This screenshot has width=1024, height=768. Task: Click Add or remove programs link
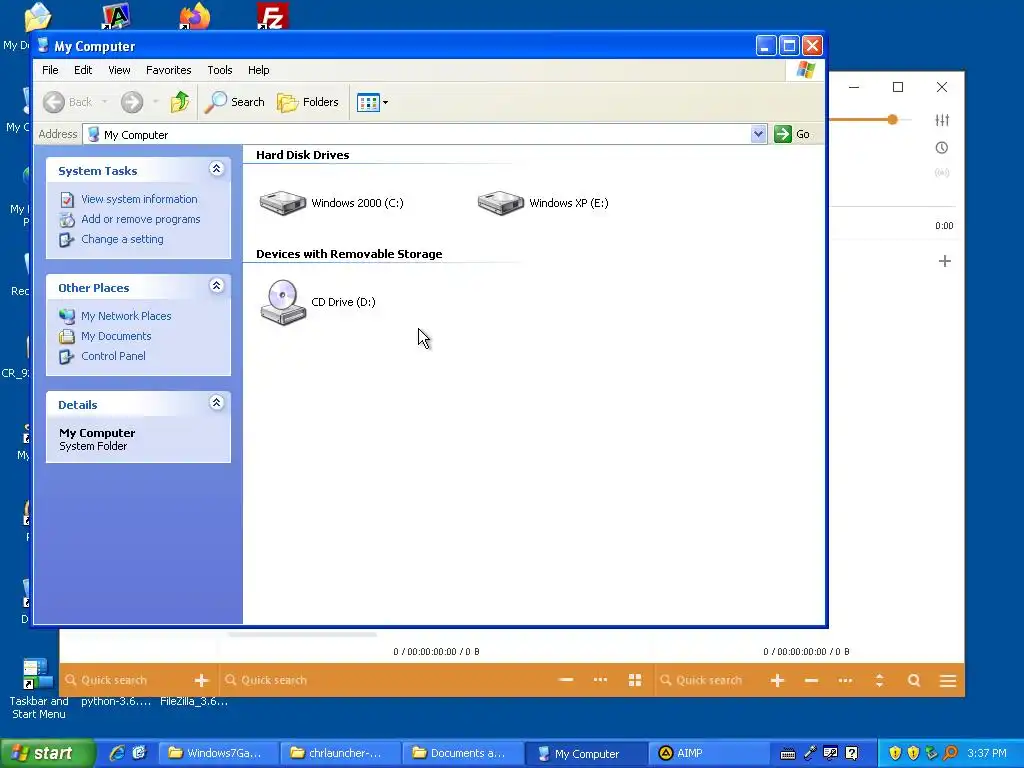click(140, 219)
